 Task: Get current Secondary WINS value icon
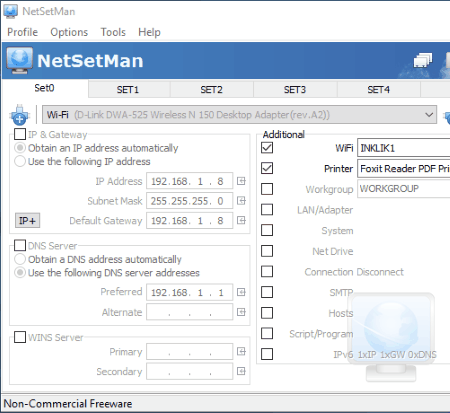pos(241,371)
